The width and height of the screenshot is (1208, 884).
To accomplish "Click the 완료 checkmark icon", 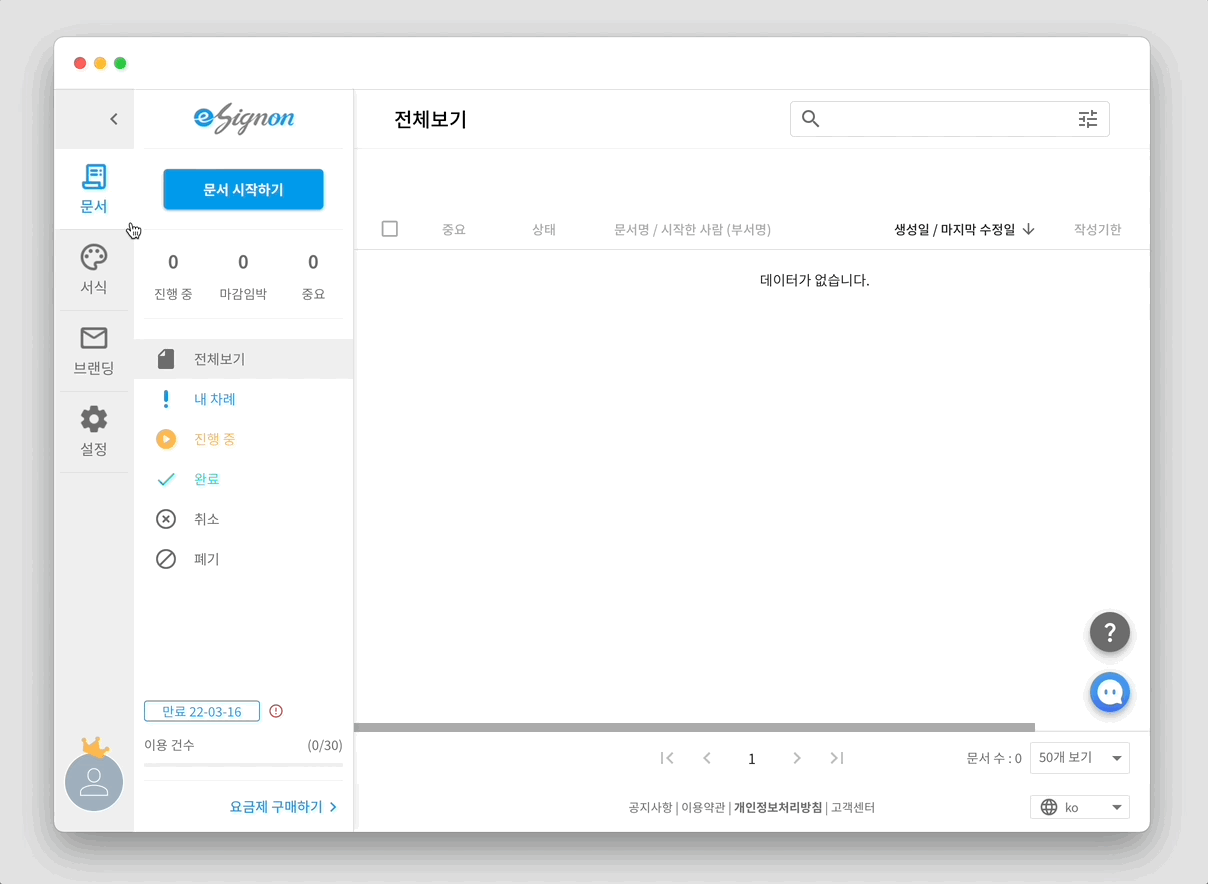I will 166,479.
